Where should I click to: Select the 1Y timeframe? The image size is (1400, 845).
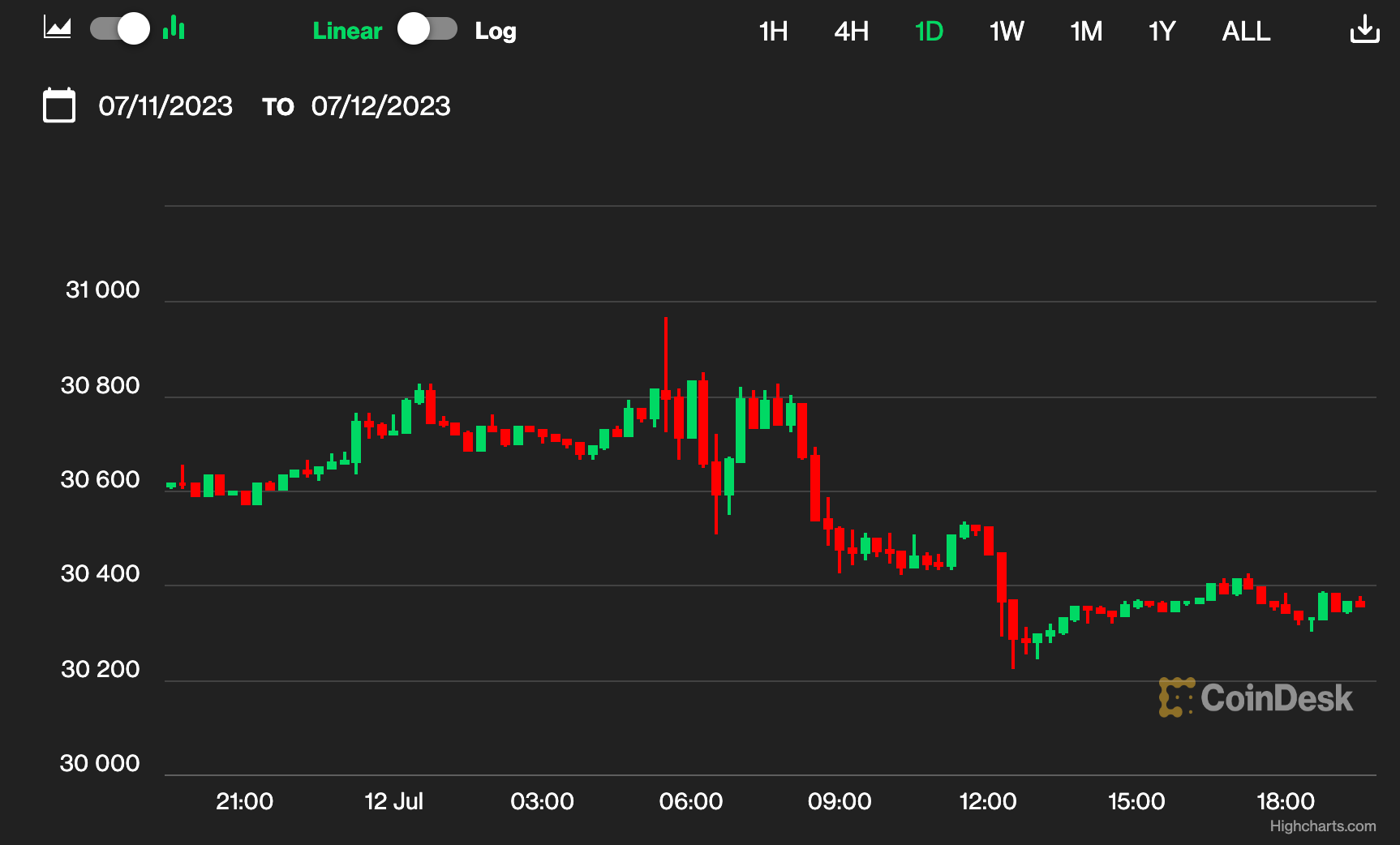(x=1162, y=31)
